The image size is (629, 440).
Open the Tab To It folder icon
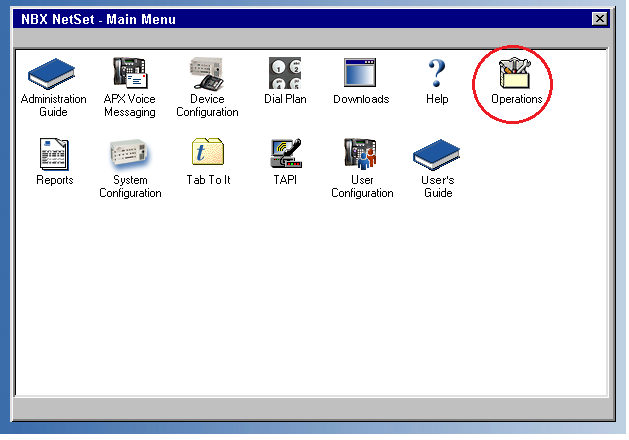208,154
